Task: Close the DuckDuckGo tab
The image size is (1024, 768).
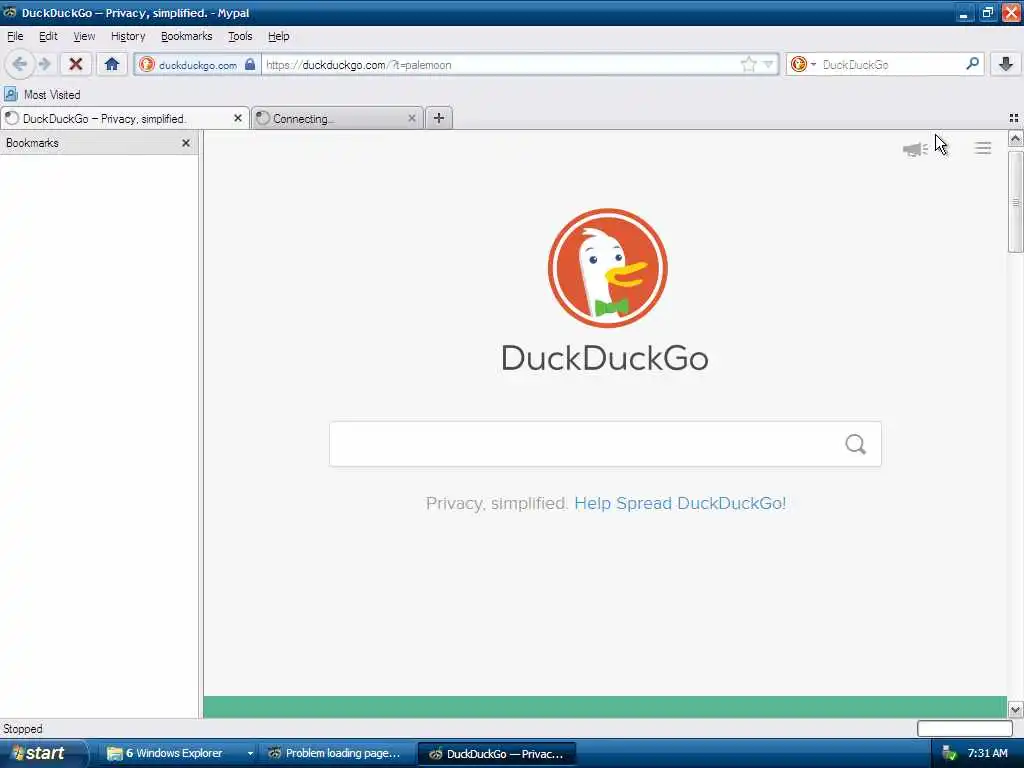Action: [x=238, y=118]
